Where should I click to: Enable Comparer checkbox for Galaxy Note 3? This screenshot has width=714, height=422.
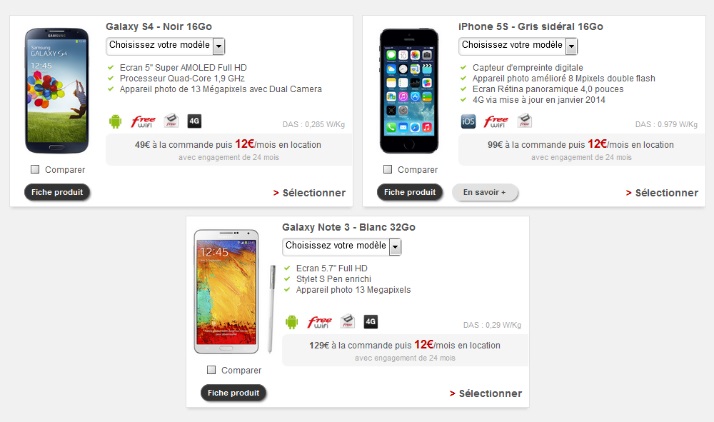pyautogui.click(x=211, y=370)
